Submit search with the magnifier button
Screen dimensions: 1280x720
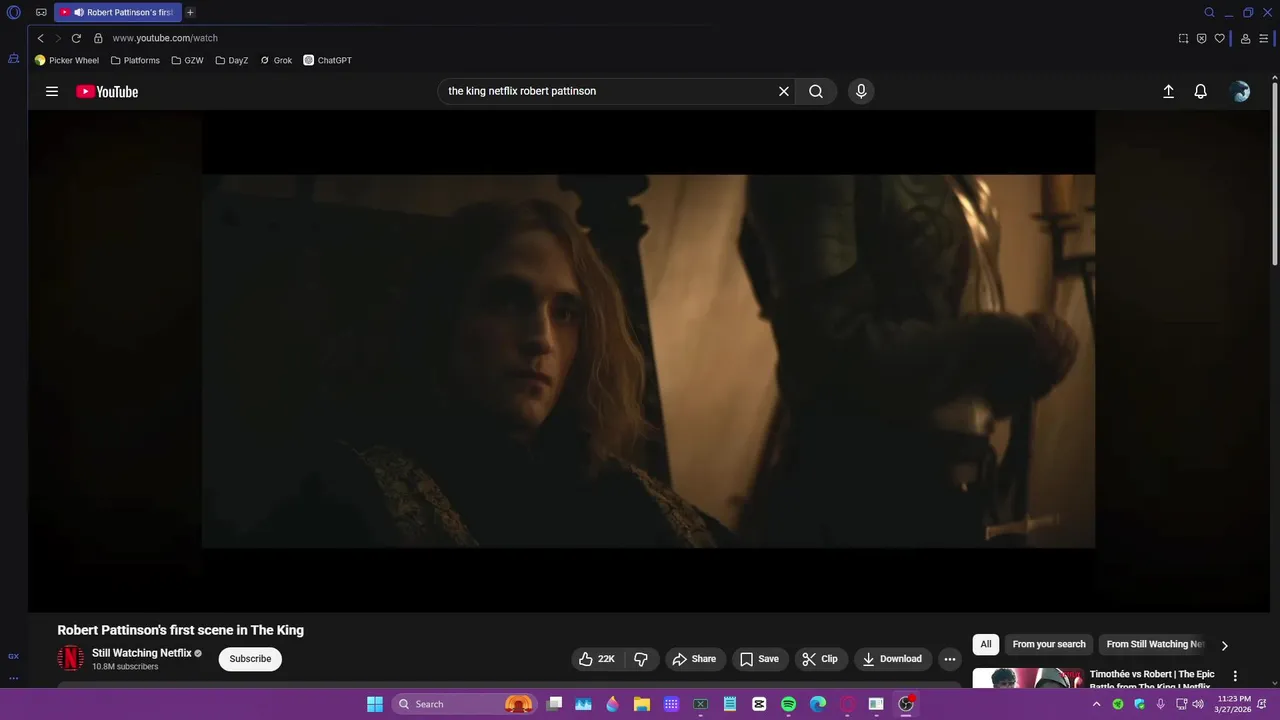click(816, 91)
